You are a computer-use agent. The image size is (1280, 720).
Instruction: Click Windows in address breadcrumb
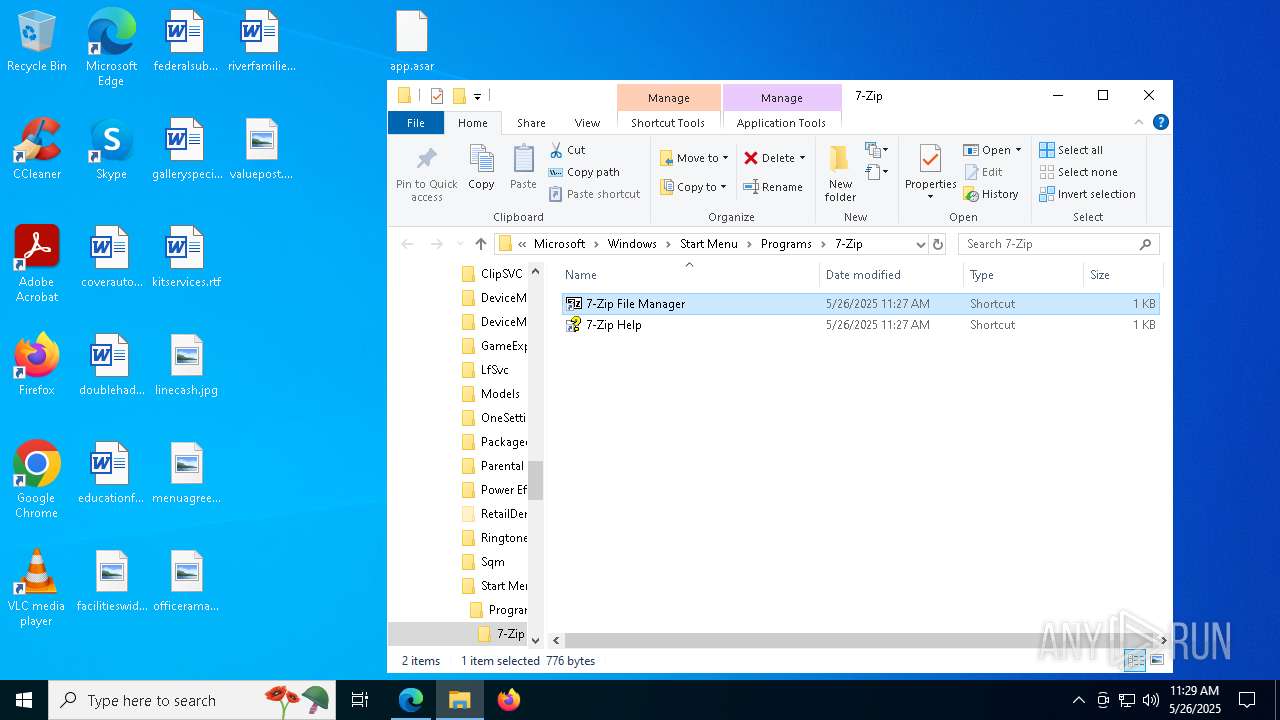pos(632,244)
